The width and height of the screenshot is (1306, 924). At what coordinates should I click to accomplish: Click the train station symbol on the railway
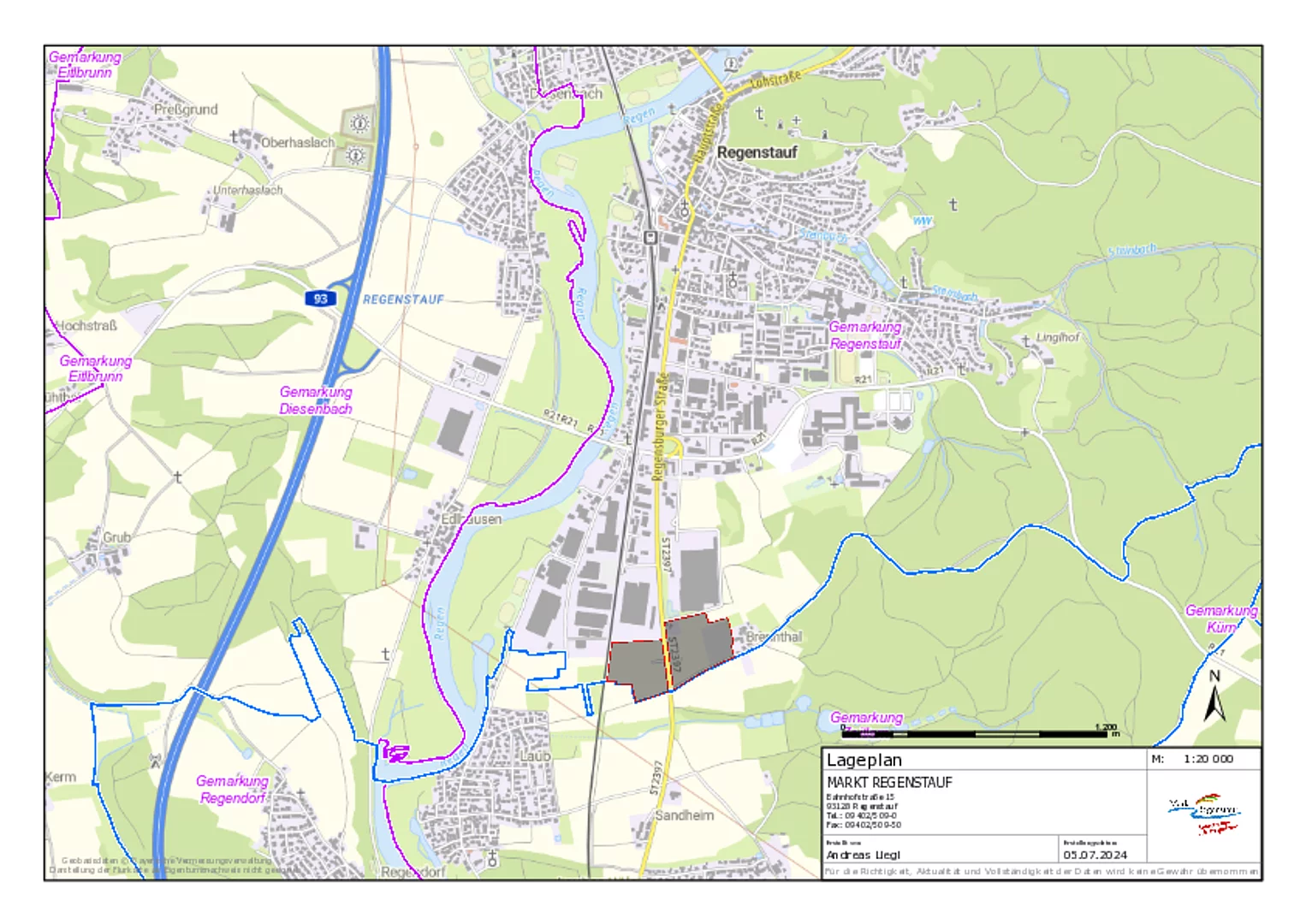(650, 237)
